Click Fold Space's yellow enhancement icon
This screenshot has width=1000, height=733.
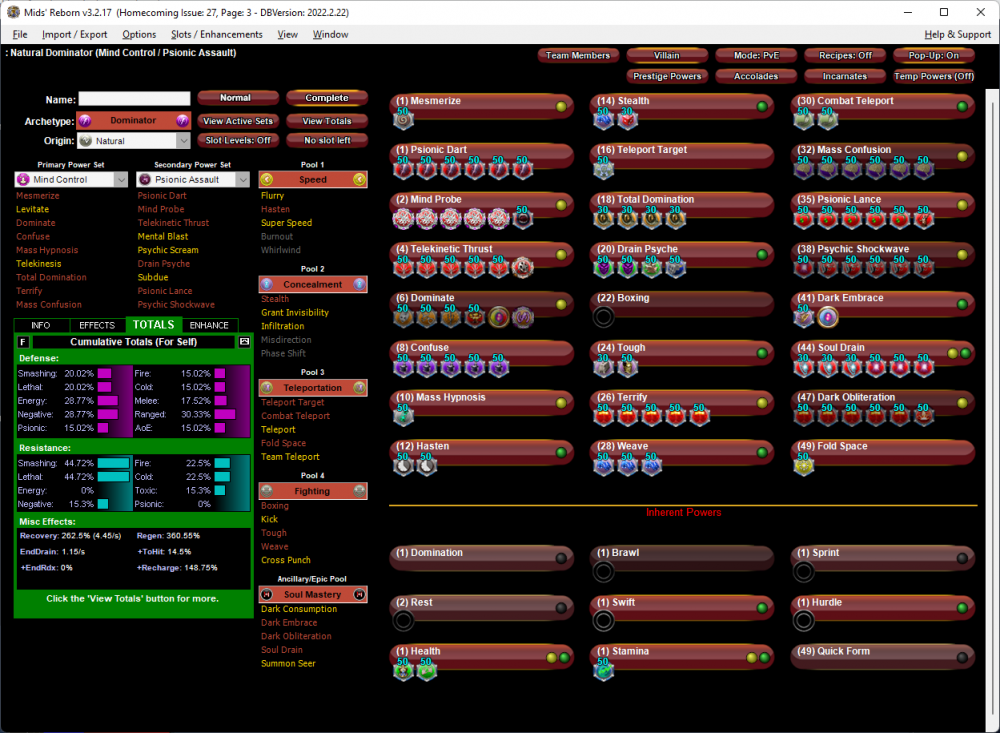[x=803, y=465]
